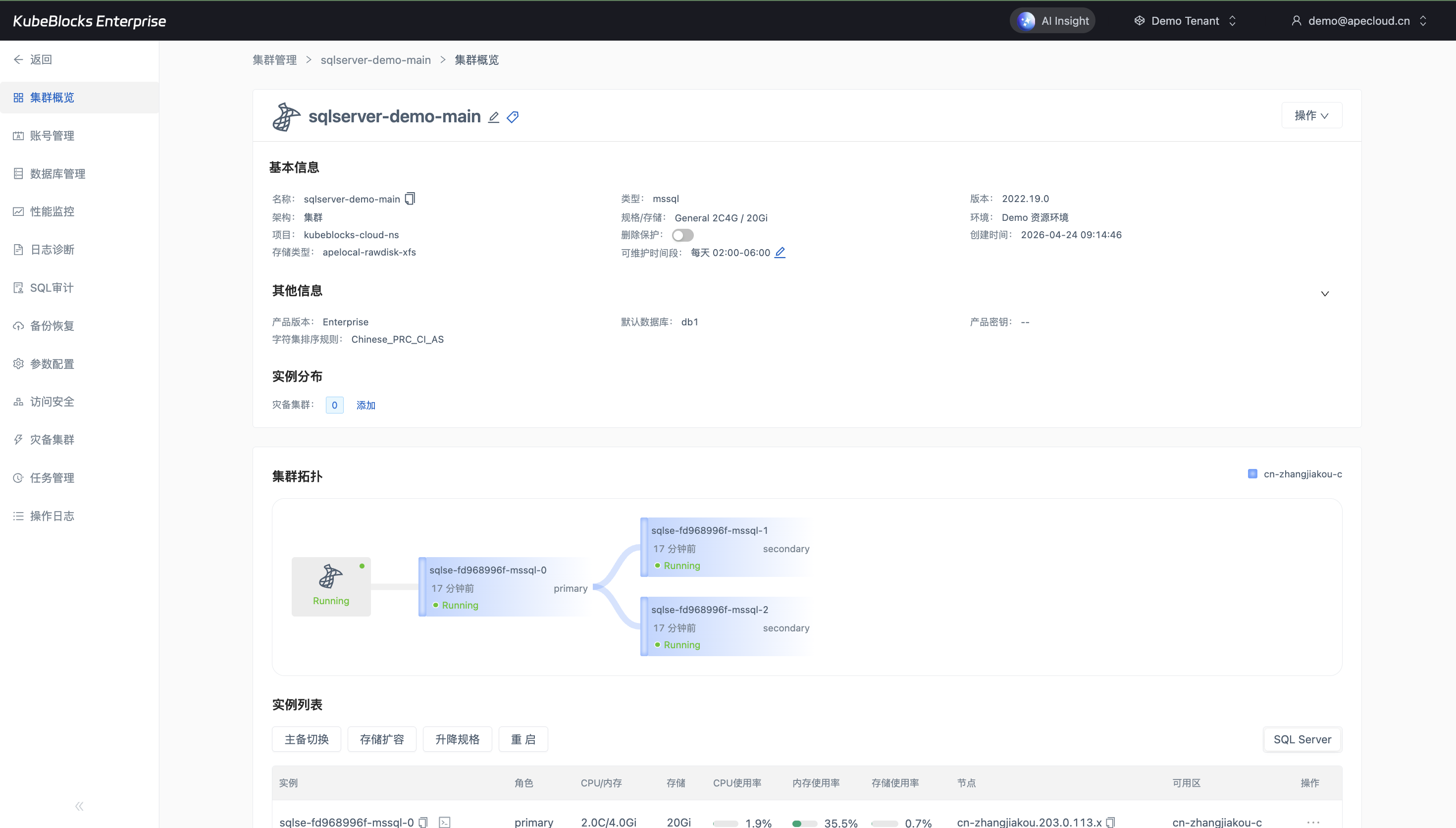This screenshot has height=828, width=1456.
Task: Click the 添加 link for 灾备集群
Action: click(x=365, y=405)
